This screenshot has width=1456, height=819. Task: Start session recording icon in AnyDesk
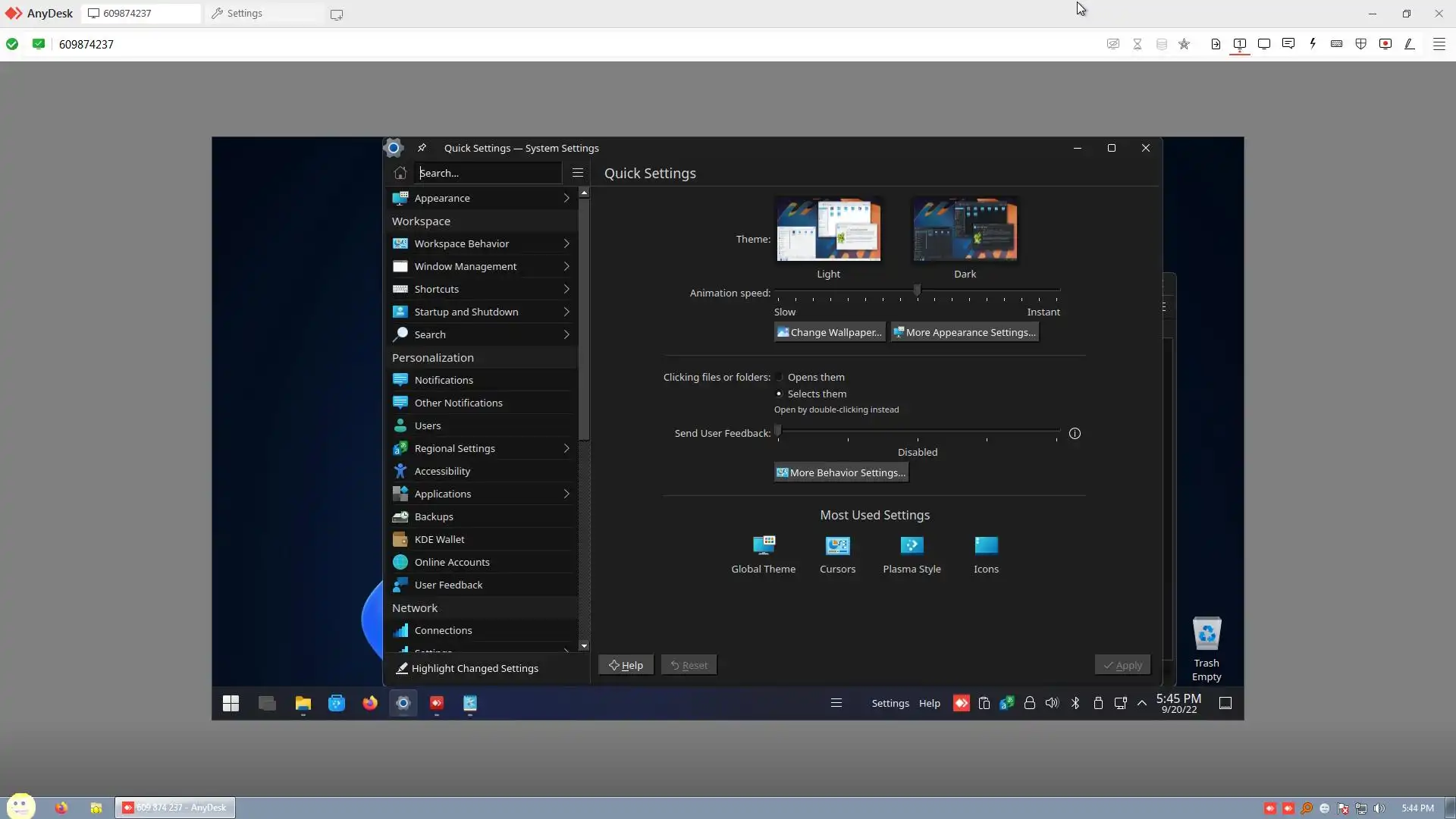point(1385,44)
